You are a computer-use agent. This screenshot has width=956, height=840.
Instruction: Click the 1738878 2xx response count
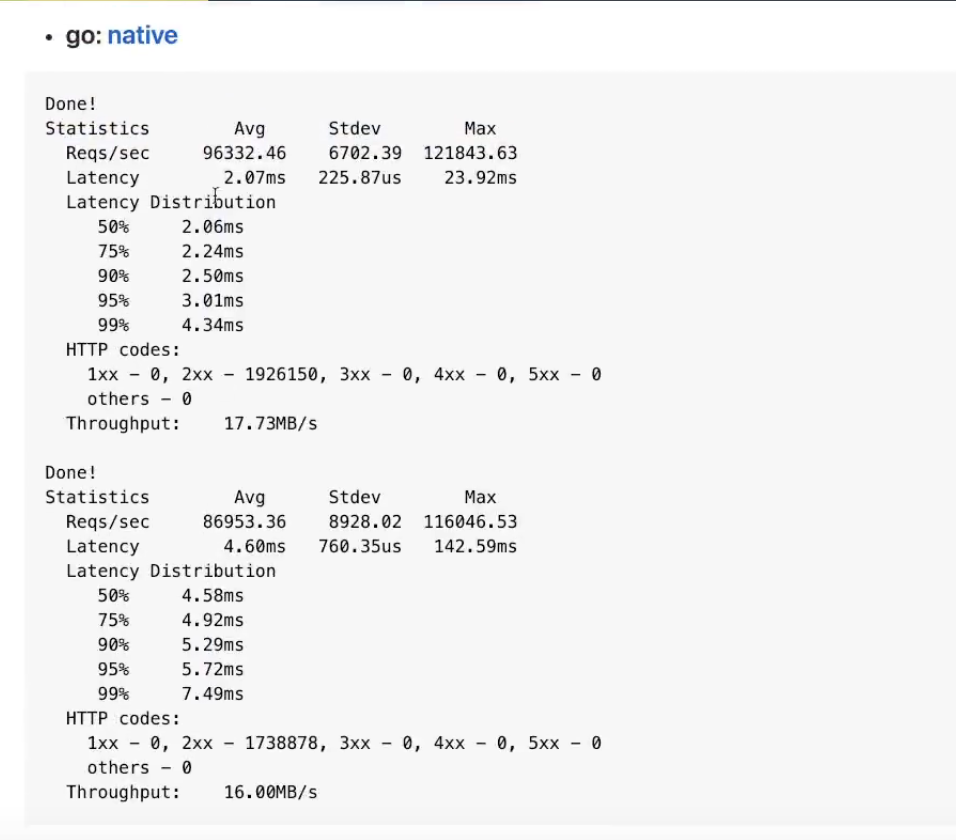(x=280, y=743)
